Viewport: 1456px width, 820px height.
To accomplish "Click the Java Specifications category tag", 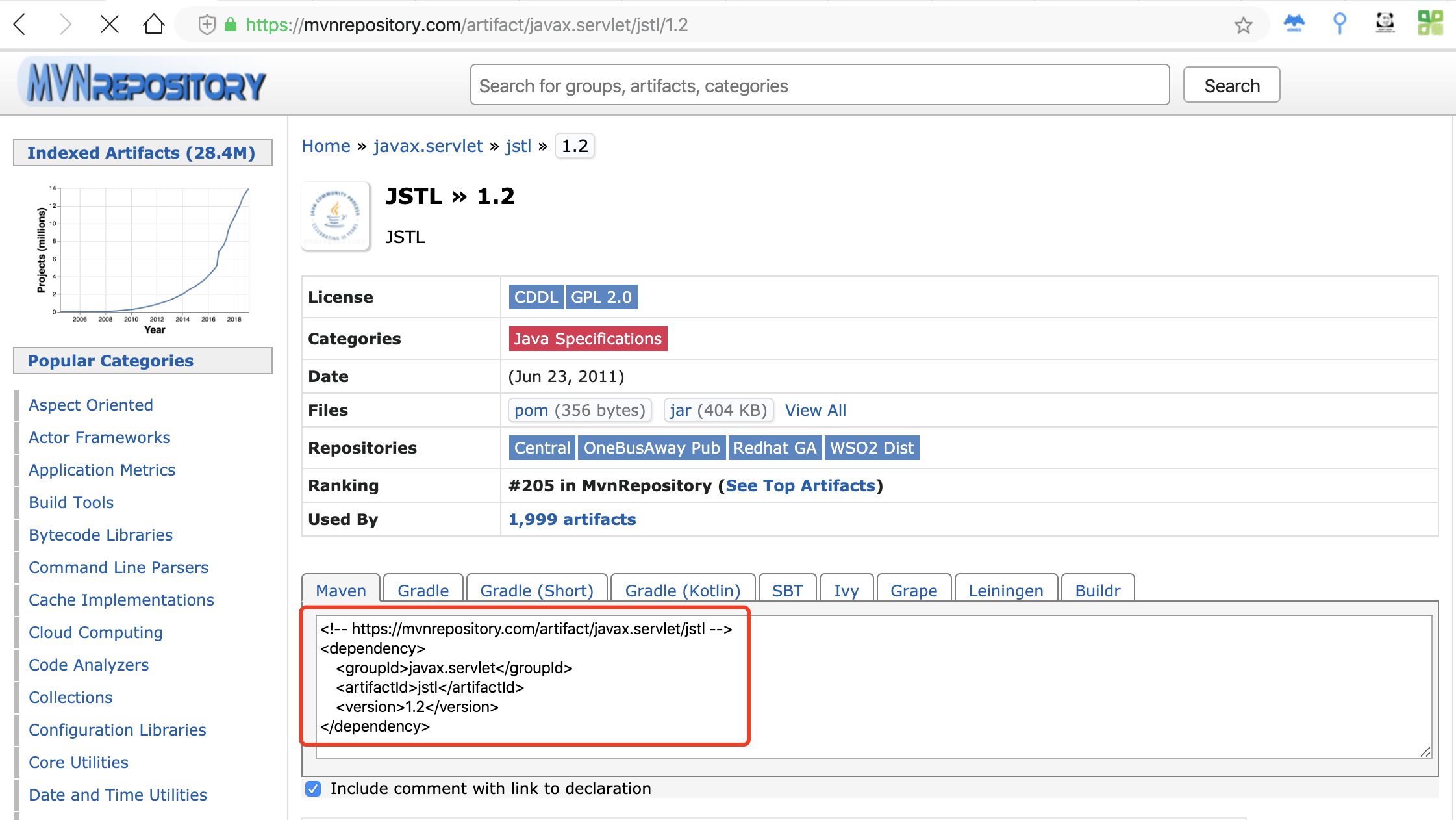I will pyautogui.click(x=588, y=339).
